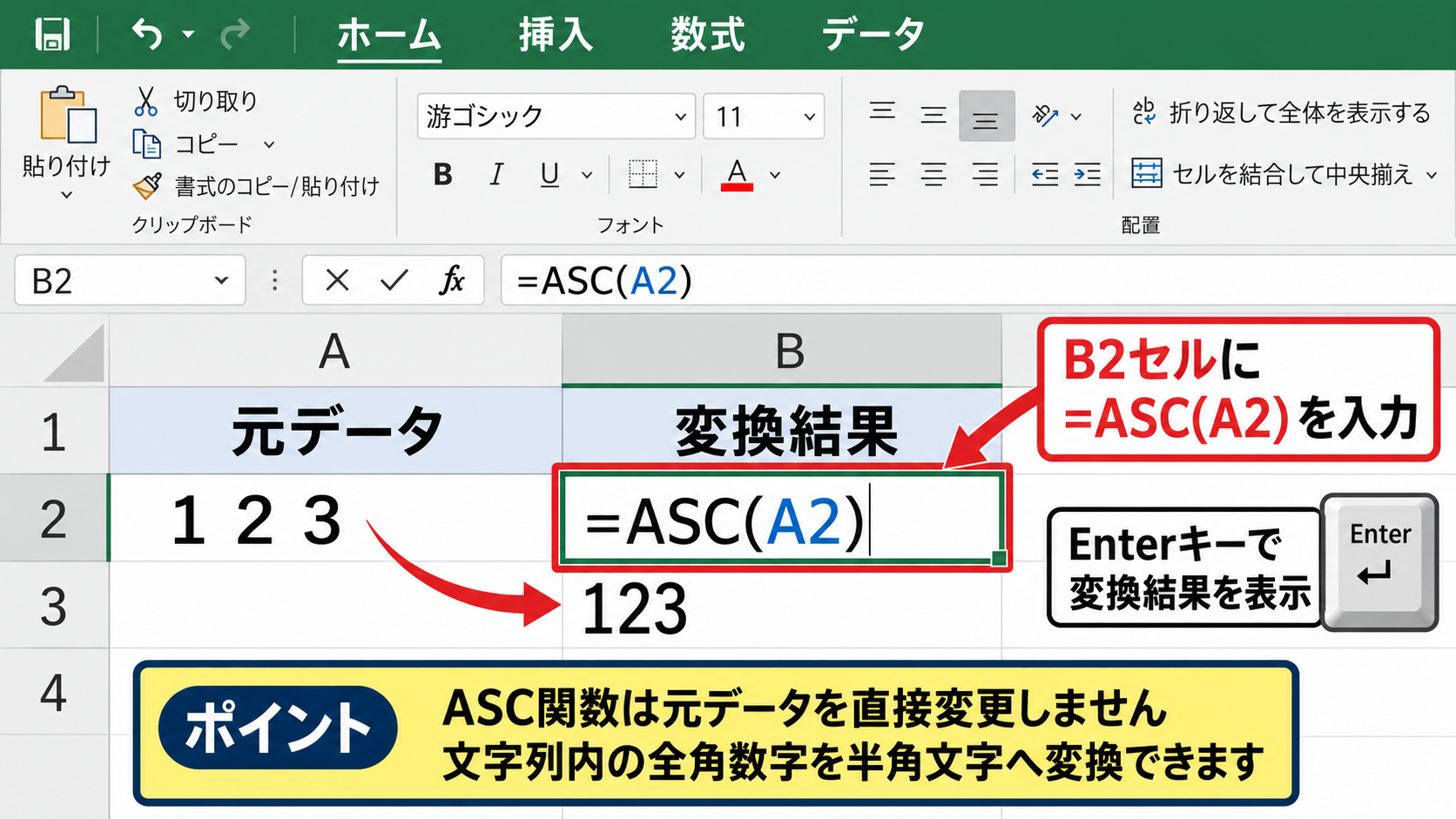Image resolution: width=1456 pixels, height=819 pixels.
Task: Toggle Underline formatting
Action: (549, 175)
